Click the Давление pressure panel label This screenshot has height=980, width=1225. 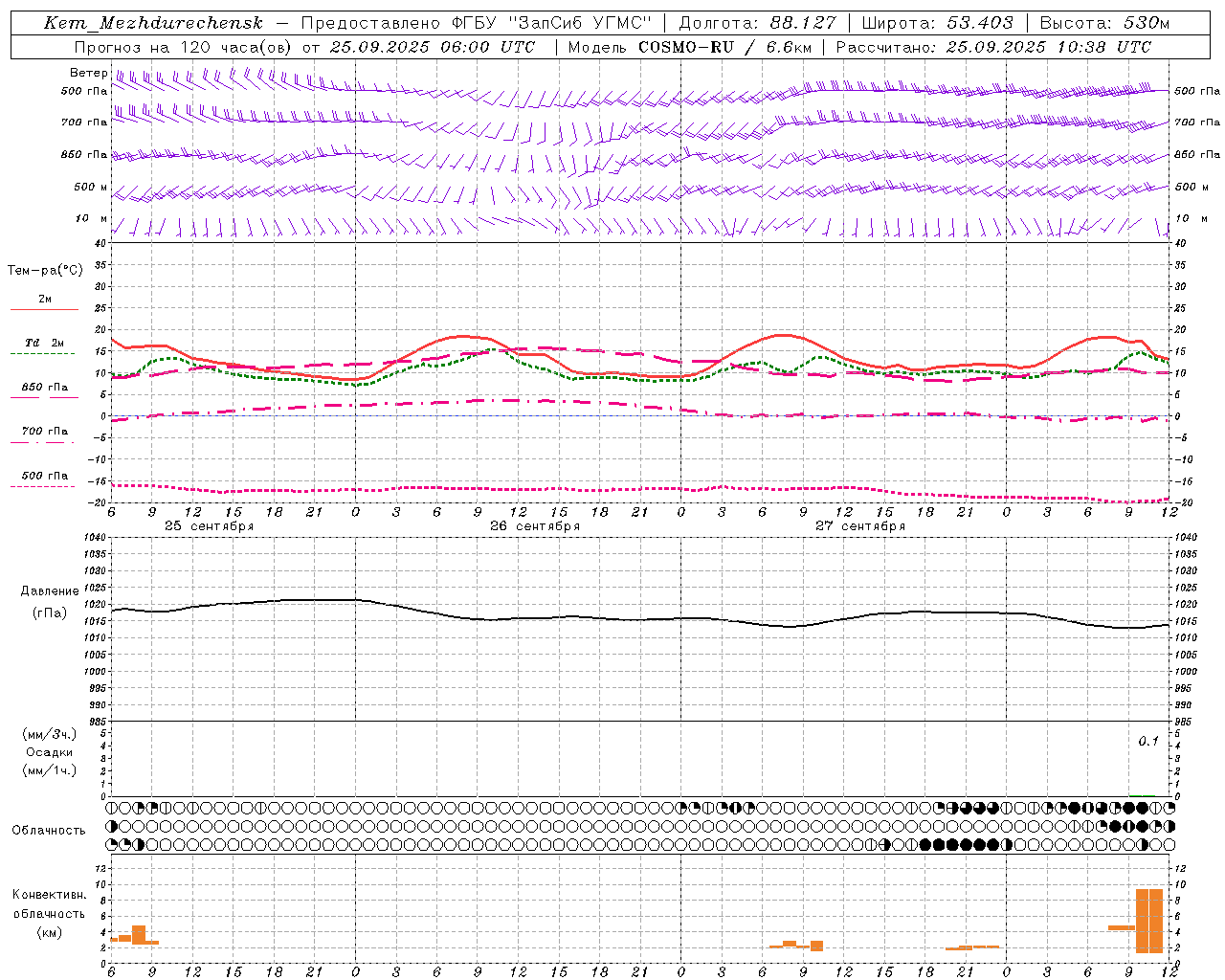[x=50, y=591]
